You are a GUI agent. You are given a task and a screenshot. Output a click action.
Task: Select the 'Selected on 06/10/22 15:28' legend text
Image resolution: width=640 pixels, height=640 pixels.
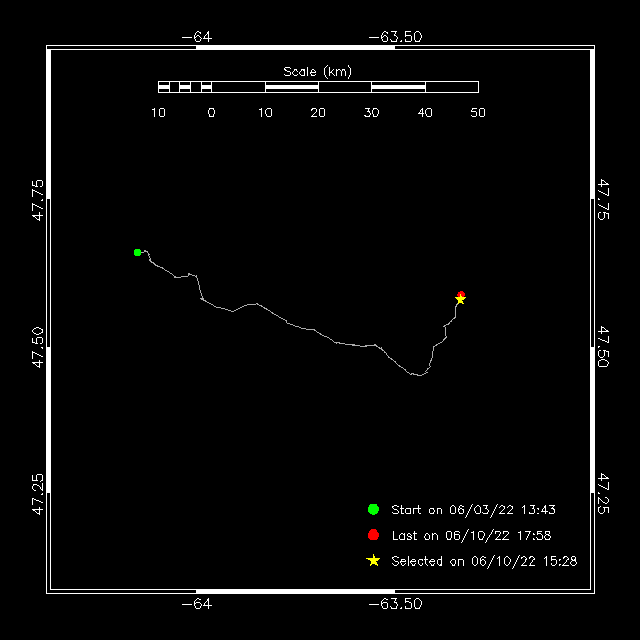[484, 562]
